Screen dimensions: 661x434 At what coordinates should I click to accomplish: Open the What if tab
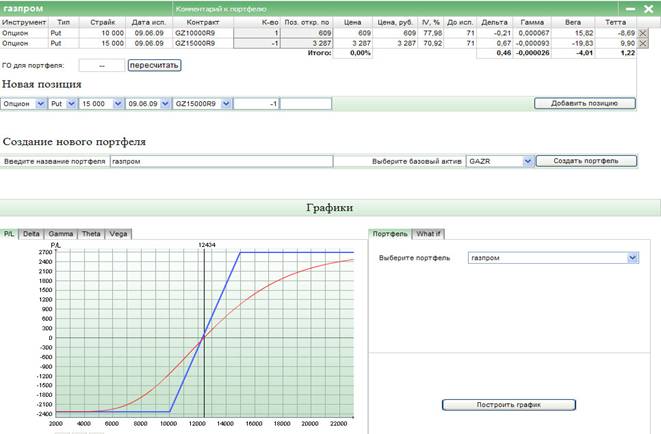coord(431,233)
